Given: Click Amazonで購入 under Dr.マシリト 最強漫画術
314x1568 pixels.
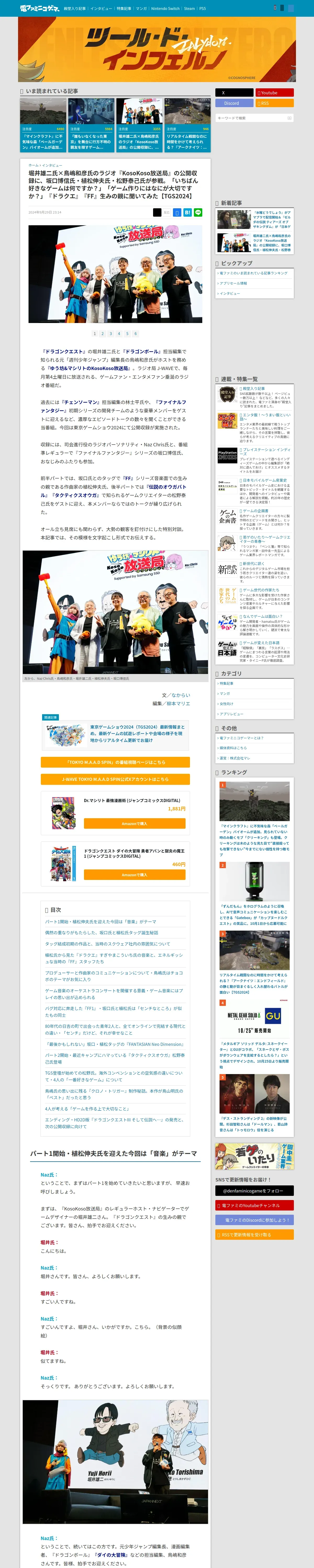Looking at the screenshot, I should (x=134, y=823).
